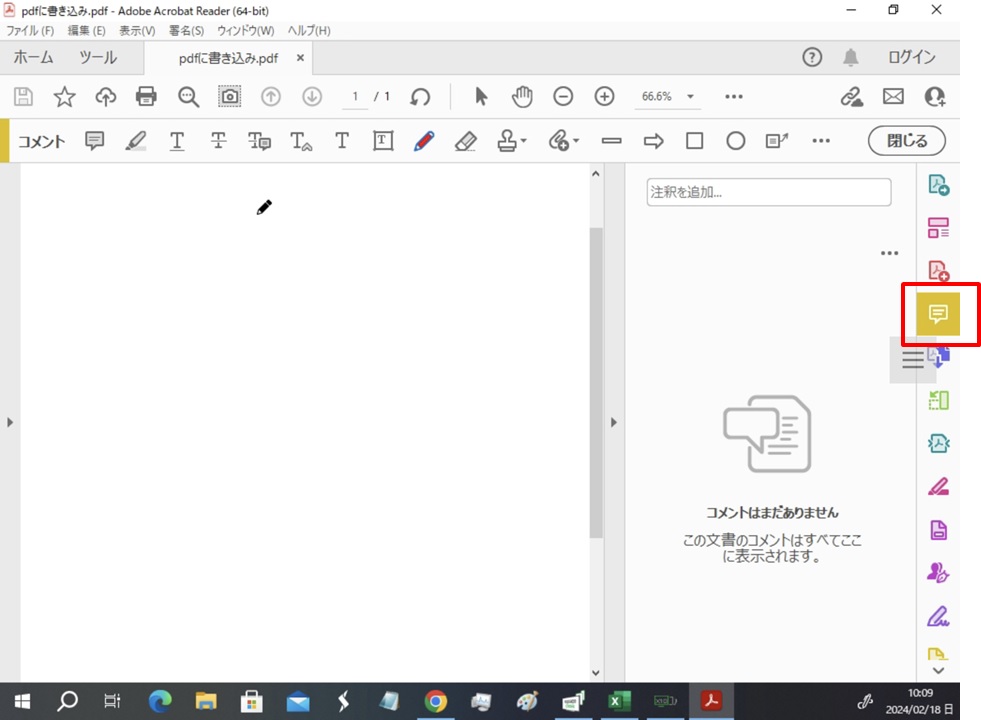981x720 pixels.
Task: Click the Save file floppy icon
Action: tap(23, 96)
